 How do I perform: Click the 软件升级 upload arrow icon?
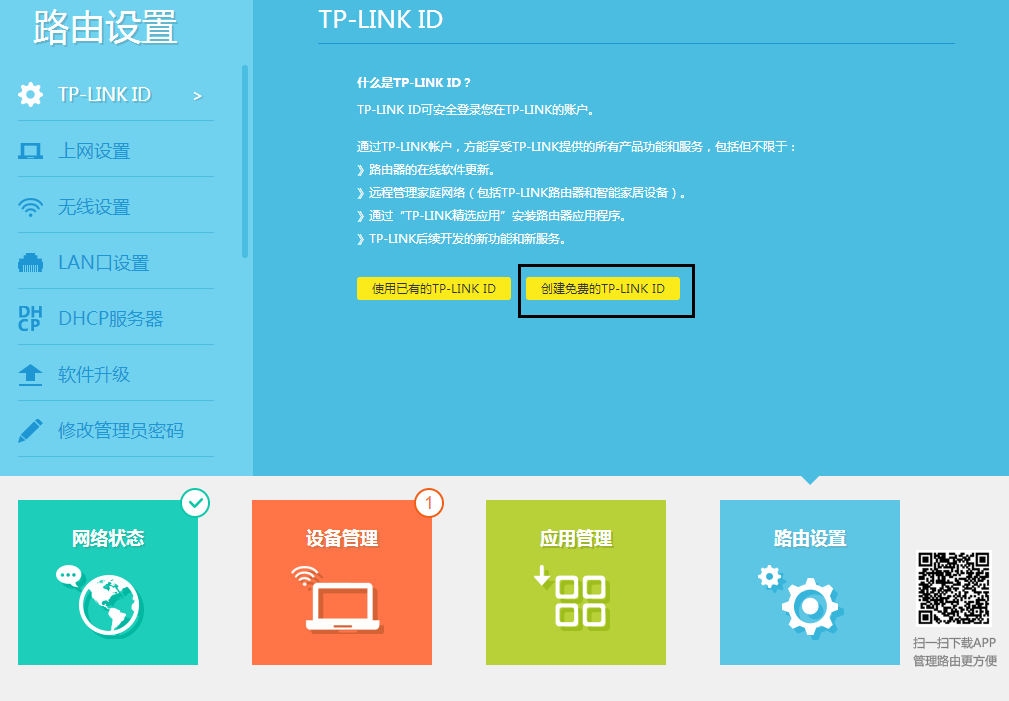(x=31, y=373)
